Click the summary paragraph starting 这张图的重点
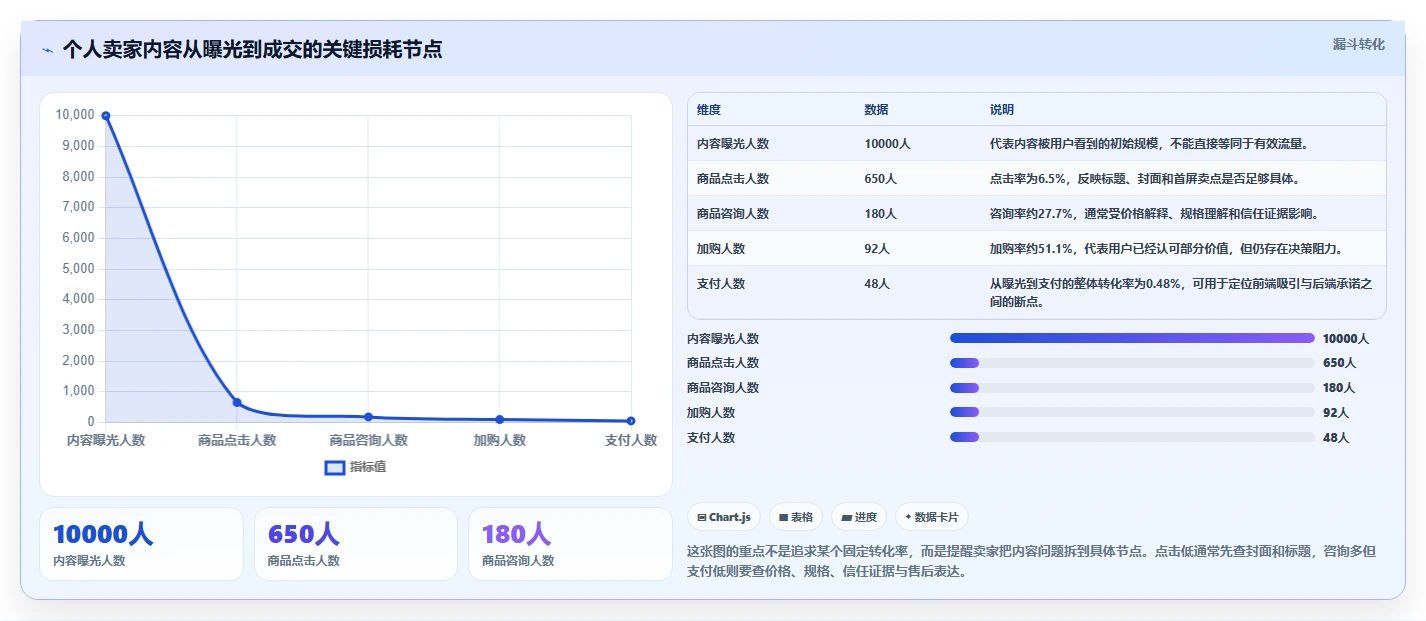Screen dimensions: 1426x621 [x=1032, y=562]
